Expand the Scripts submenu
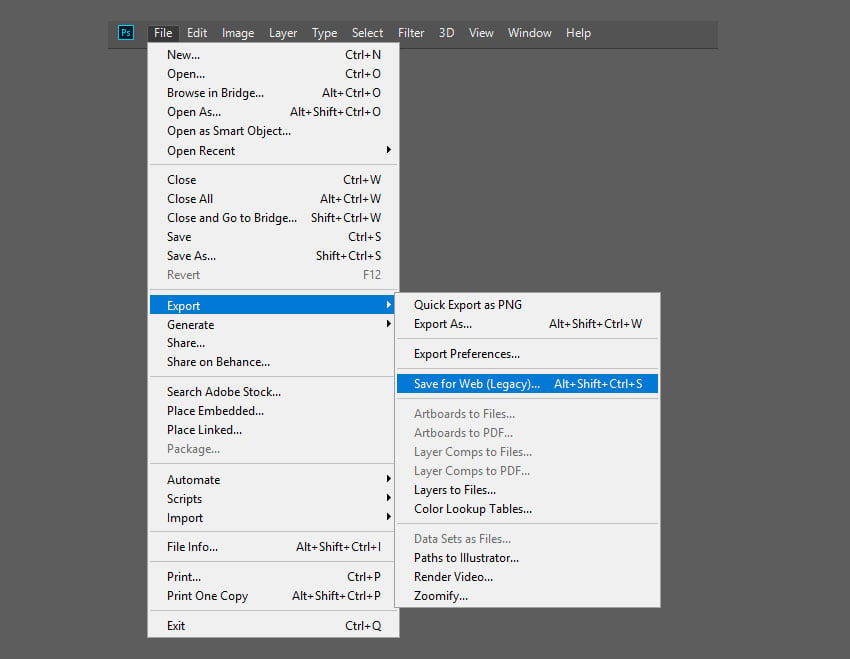The height and width of the screenshot is (659, 850). coord(272,499)
